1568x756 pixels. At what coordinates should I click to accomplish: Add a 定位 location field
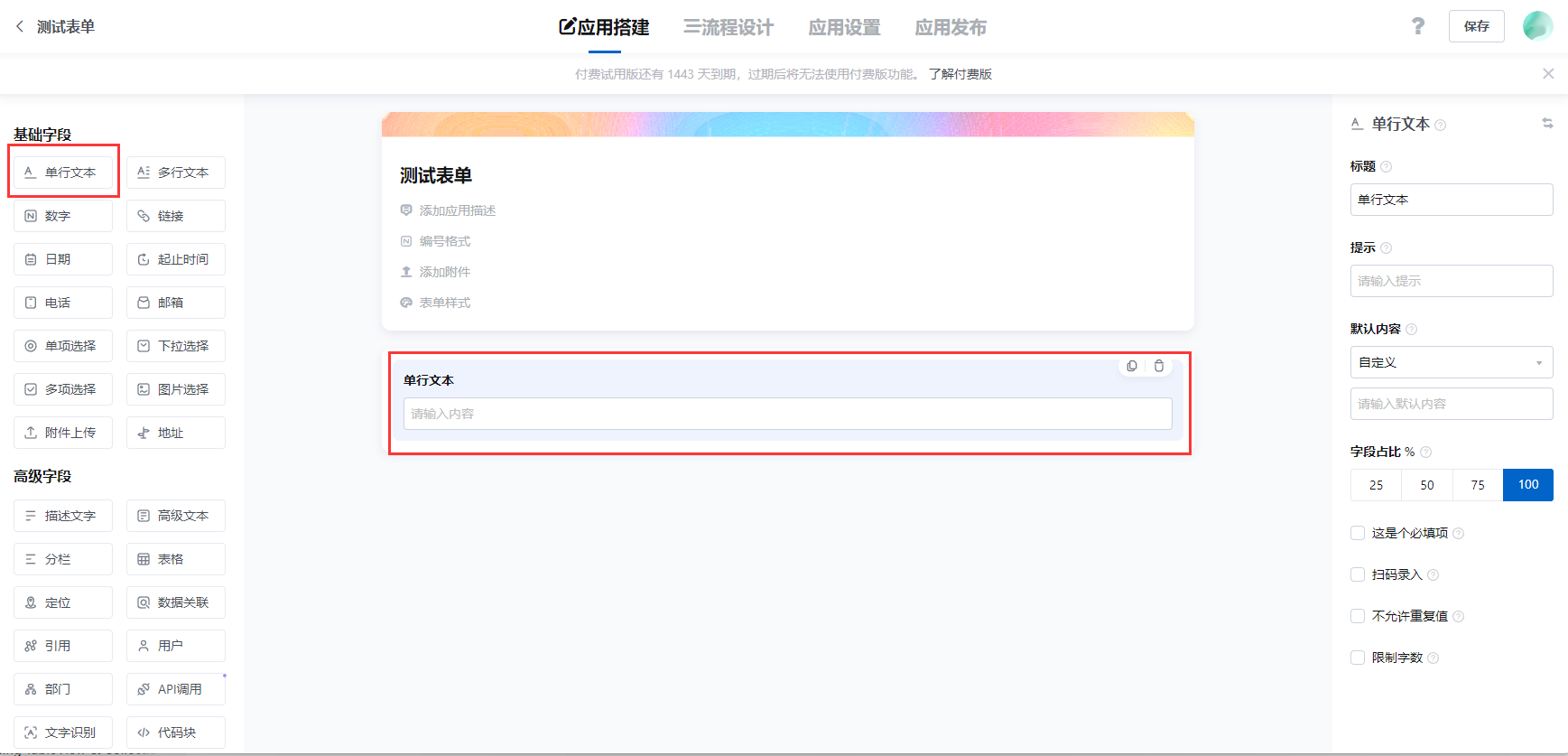pyautogui.click(x=63, y=602)
